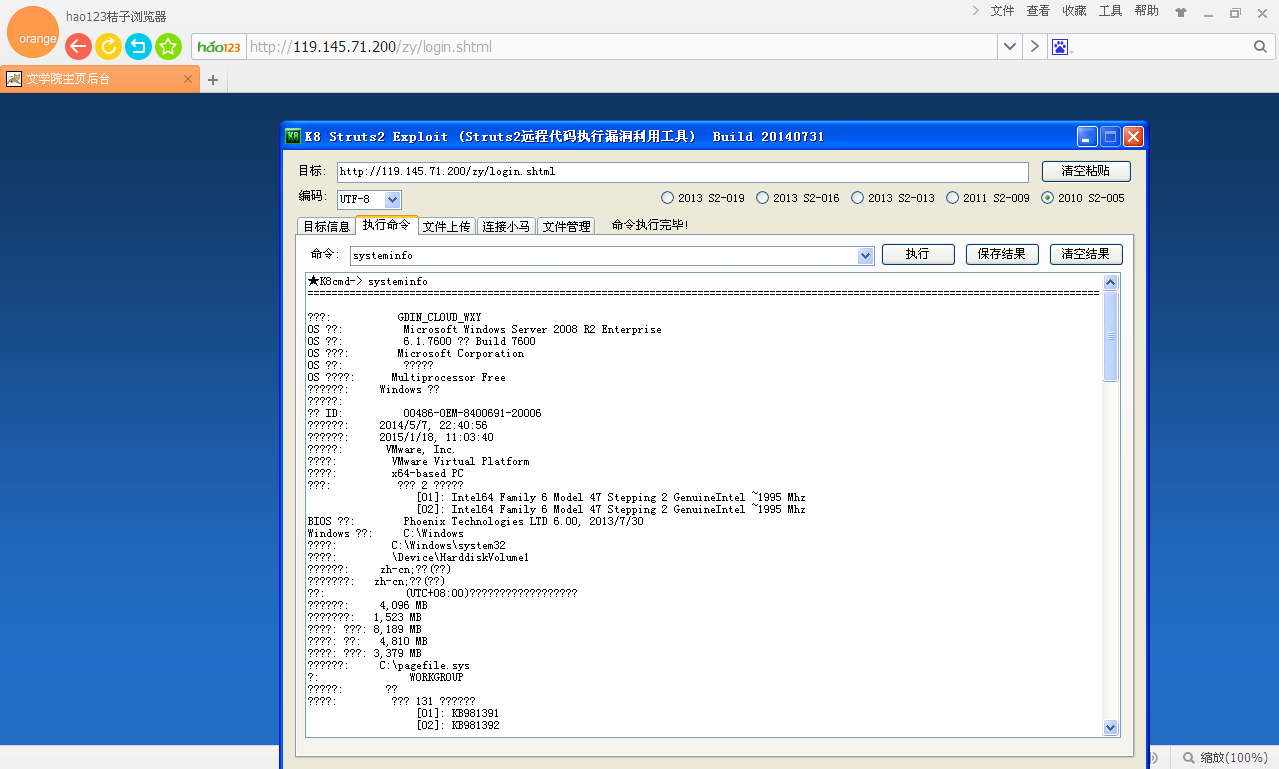Go back with the red arrow button
1279x769 pixels.
[x=78, y=46]
